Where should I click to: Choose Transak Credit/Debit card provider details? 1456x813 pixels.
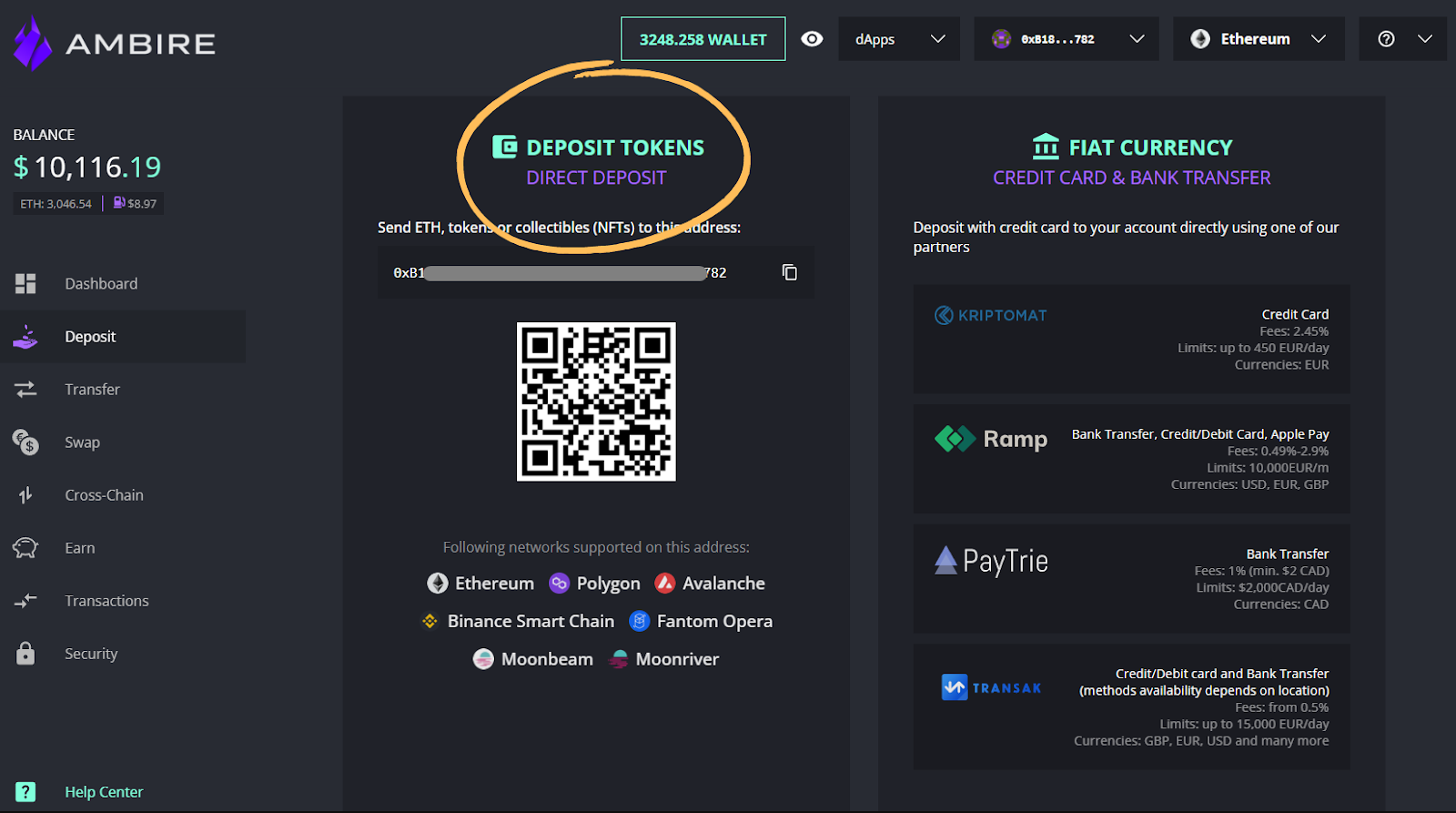point(1132,707)
